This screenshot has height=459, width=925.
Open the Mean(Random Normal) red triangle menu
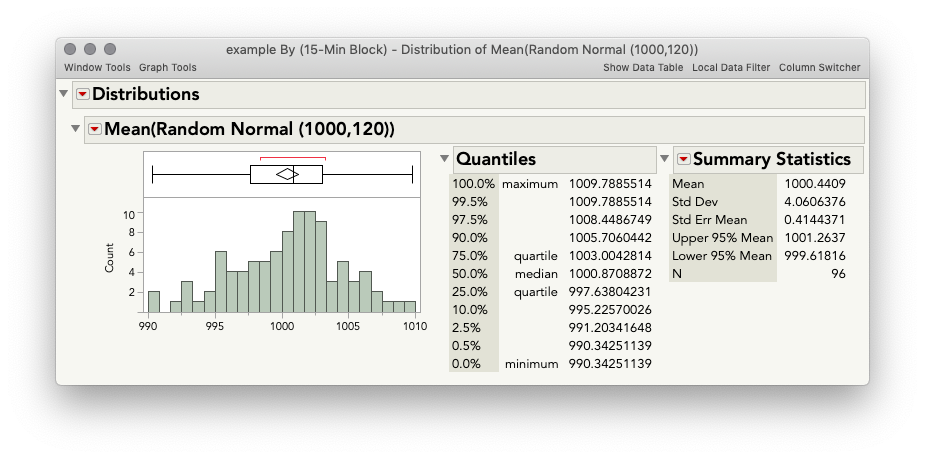[x=94, y=129]
